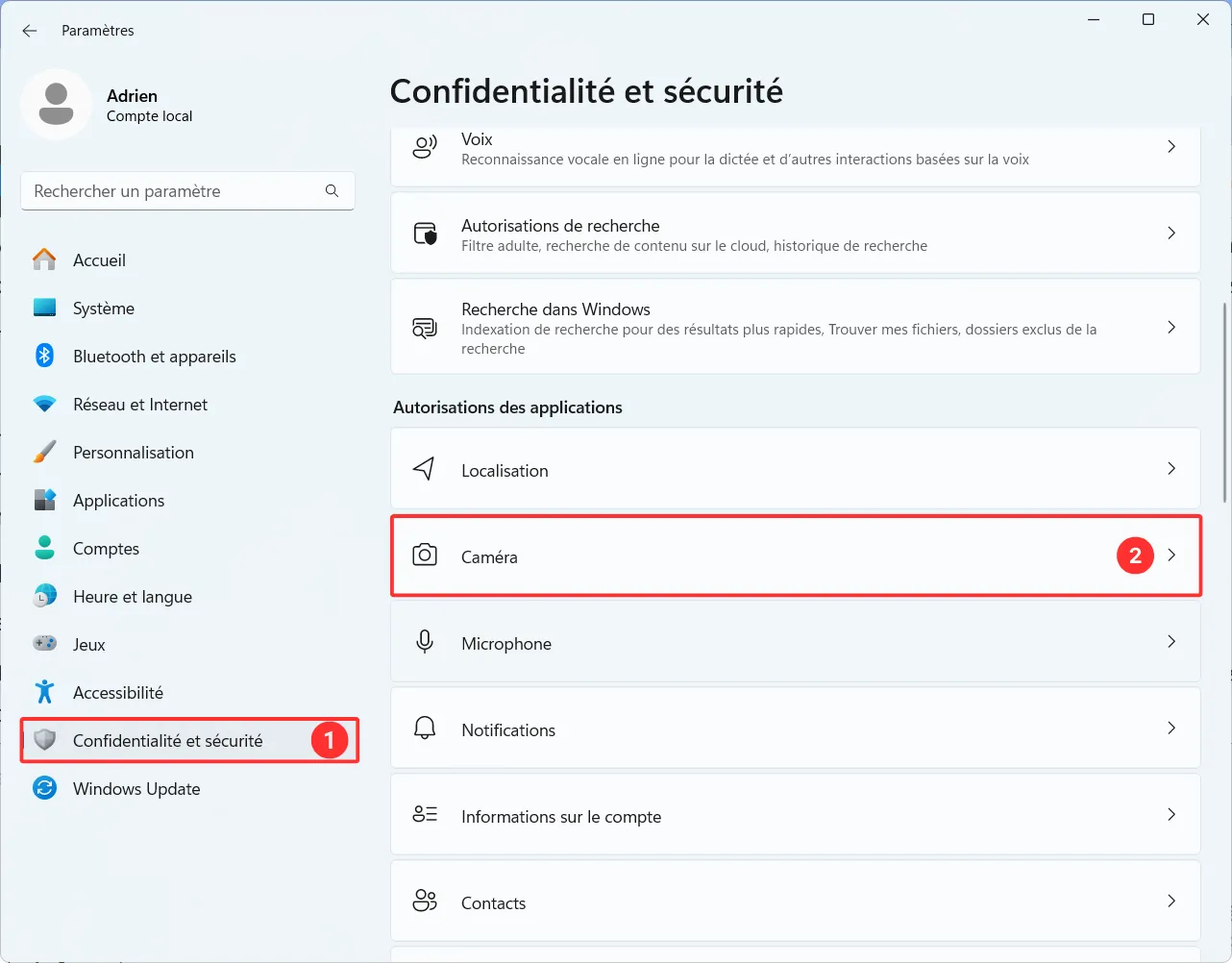Open Notifications chevron arrow
This screenshot has height=963, width=1232.
click(1171, 728)
